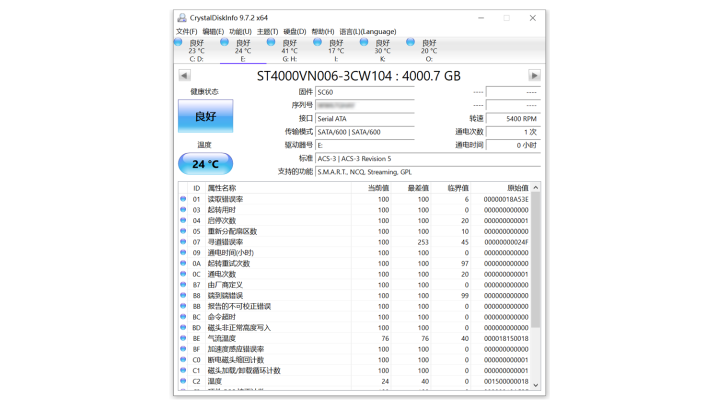719x411 pixels.
Task: Click scroll down arrow of attribute list
Action: [x=536, y=385]
